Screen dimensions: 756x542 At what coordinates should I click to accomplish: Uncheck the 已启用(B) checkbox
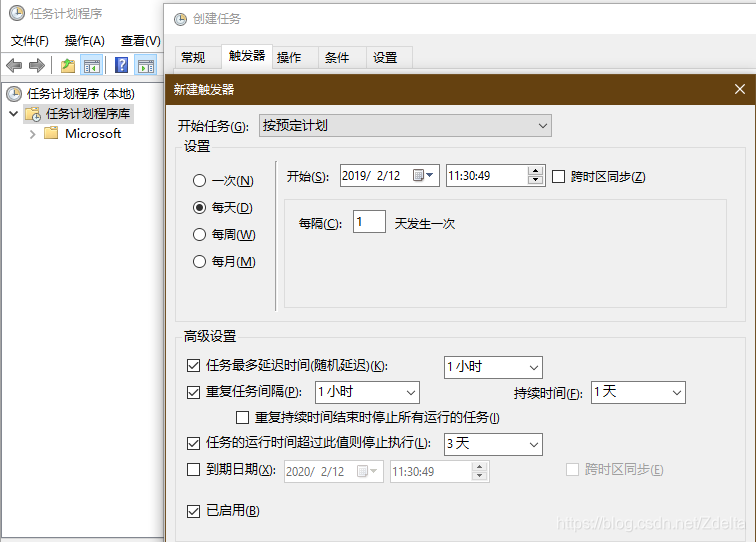click(193, 511)
